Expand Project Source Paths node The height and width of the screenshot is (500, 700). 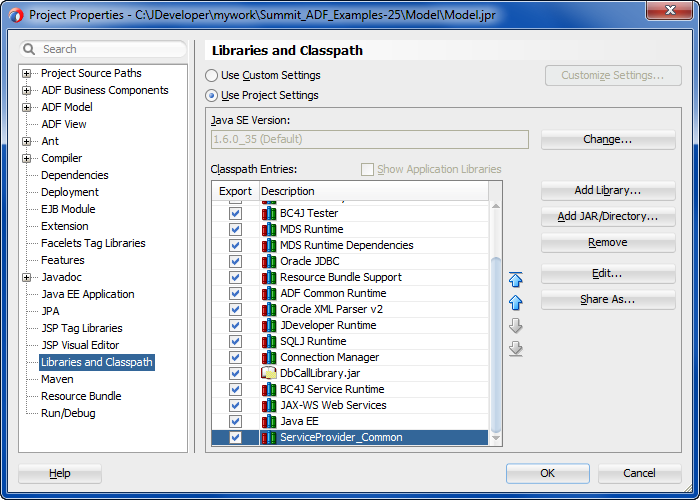click(x=27, y=73)
